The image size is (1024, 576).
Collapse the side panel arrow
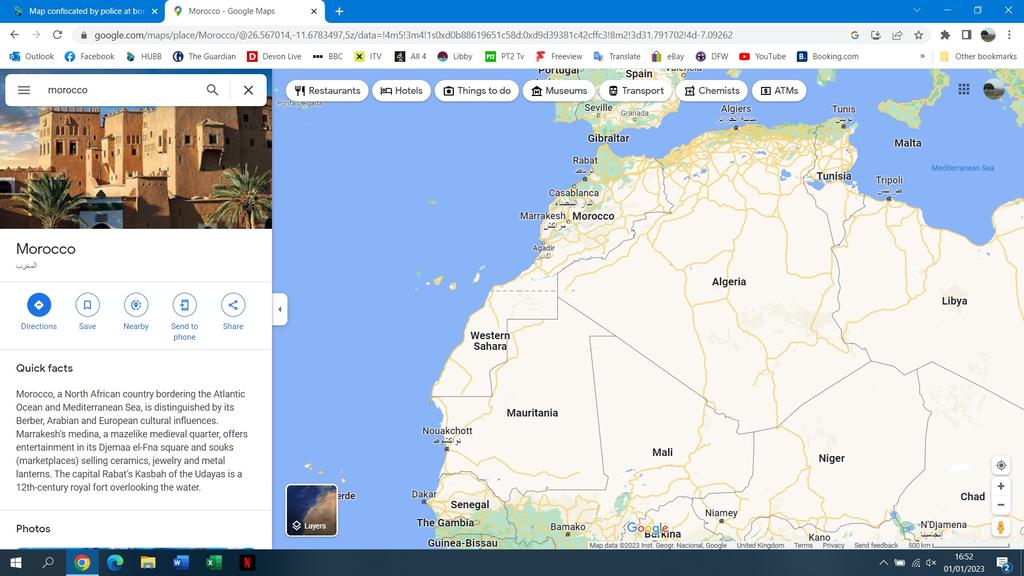point(280,309)
